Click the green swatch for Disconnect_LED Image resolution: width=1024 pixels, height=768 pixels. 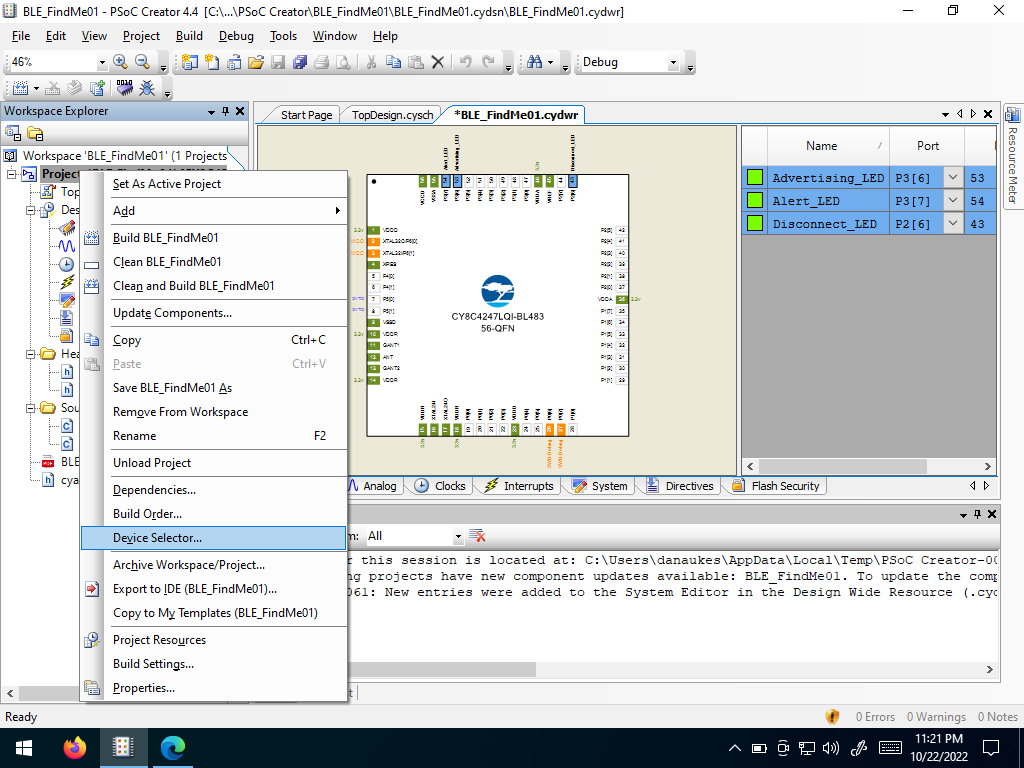tap(755, 223)
